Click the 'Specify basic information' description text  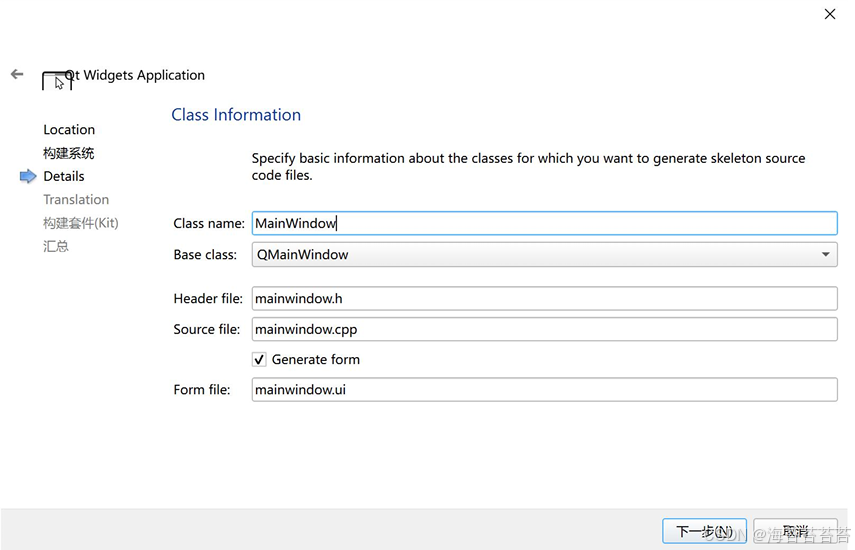pos(528,167)
